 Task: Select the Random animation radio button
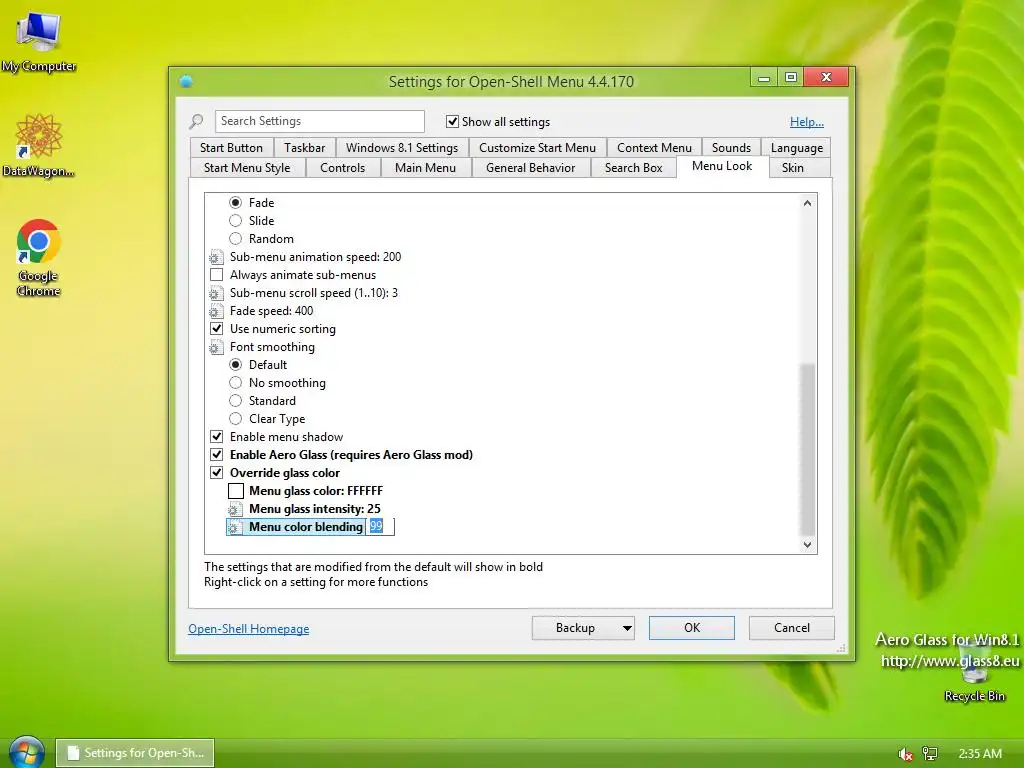236,239
